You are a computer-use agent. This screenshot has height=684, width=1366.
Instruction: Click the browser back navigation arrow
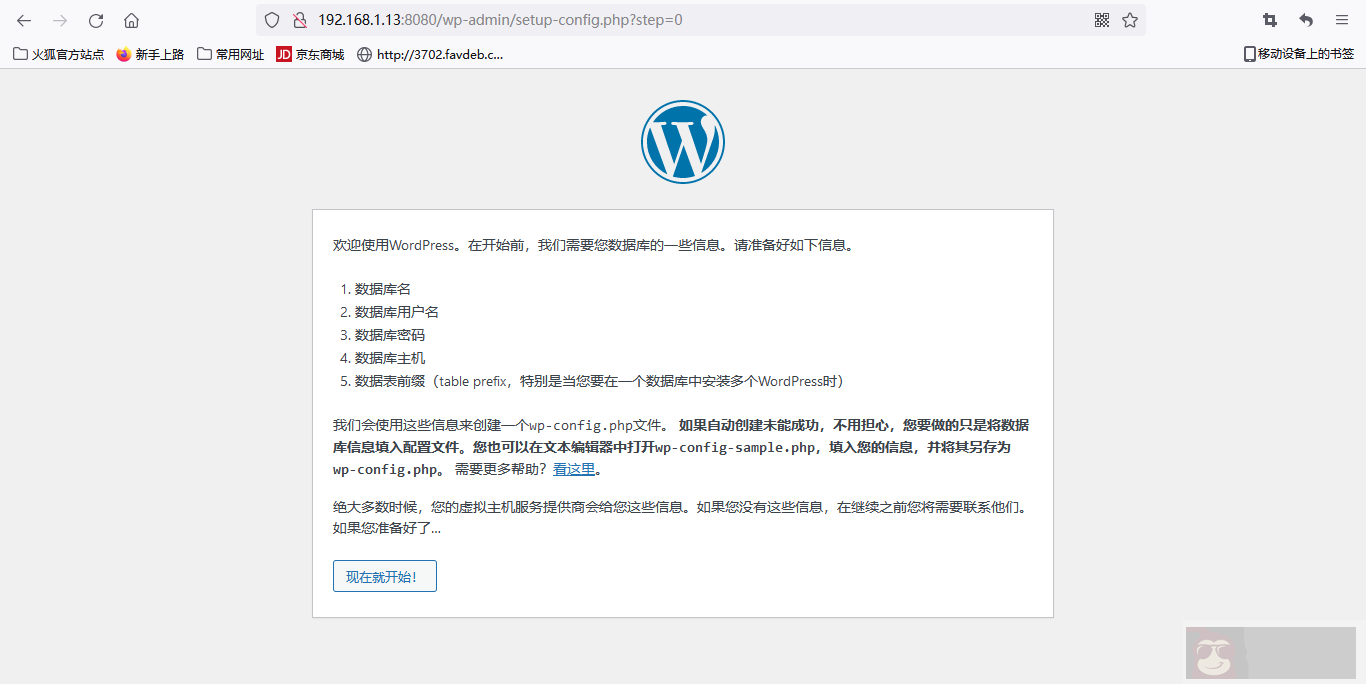[x=22, y=19]
